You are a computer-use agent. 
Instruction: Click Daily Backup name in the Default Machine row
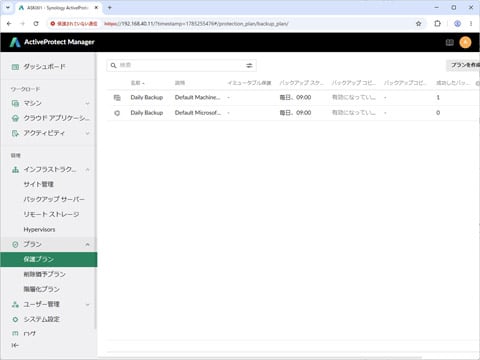coord(147,98)
